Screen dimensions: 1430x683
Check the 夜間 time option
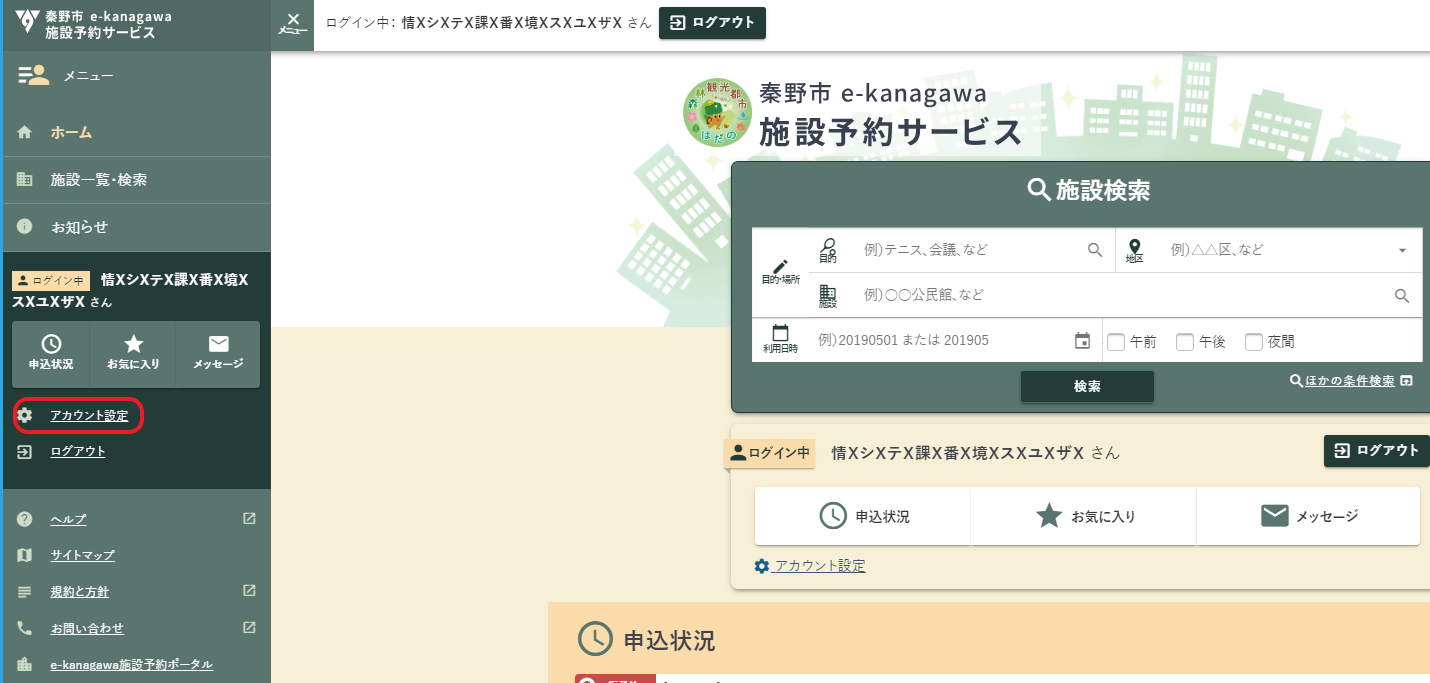1254,342
